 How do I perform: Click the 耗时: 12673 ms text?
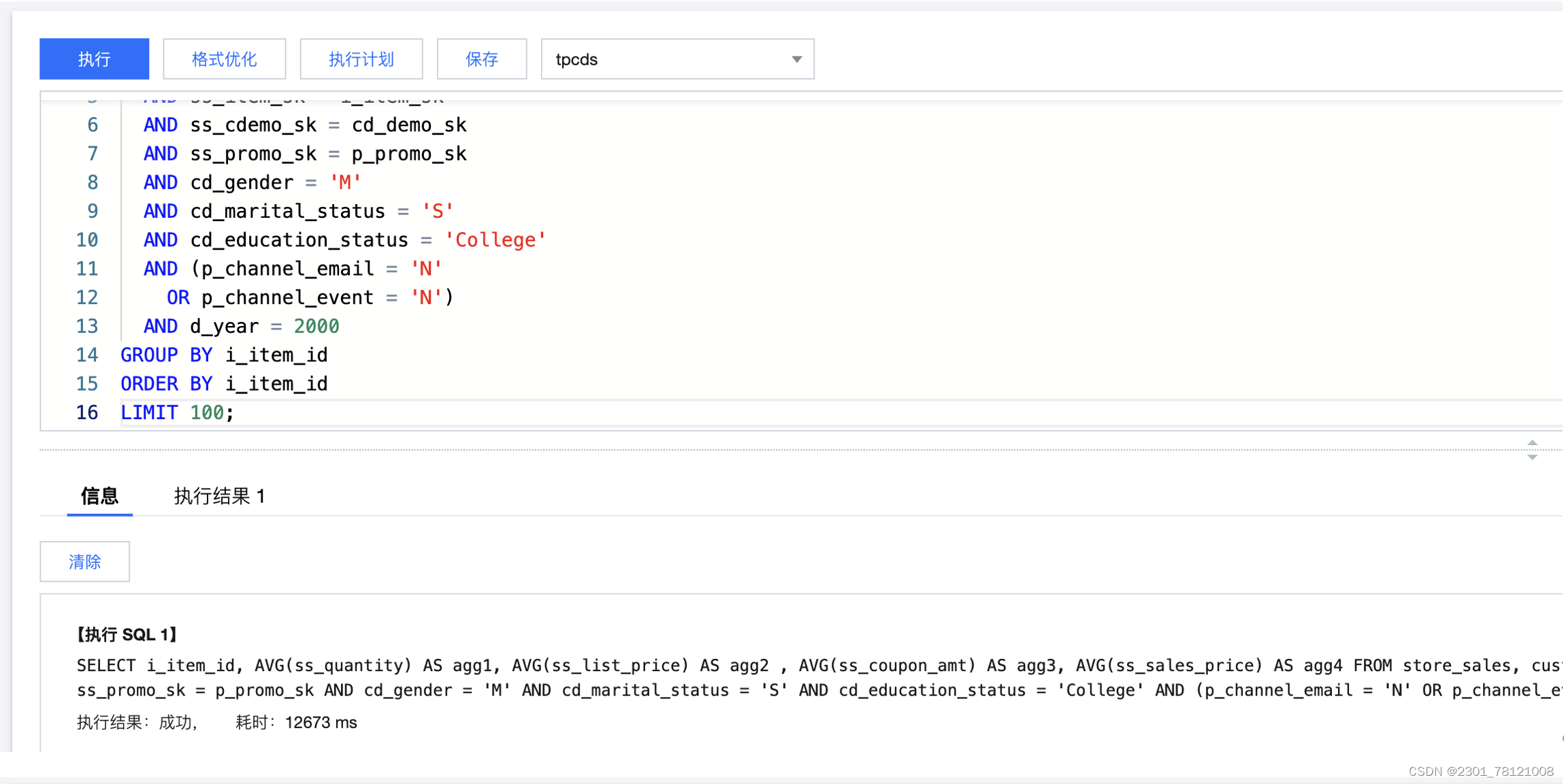(x=296, y=723)
